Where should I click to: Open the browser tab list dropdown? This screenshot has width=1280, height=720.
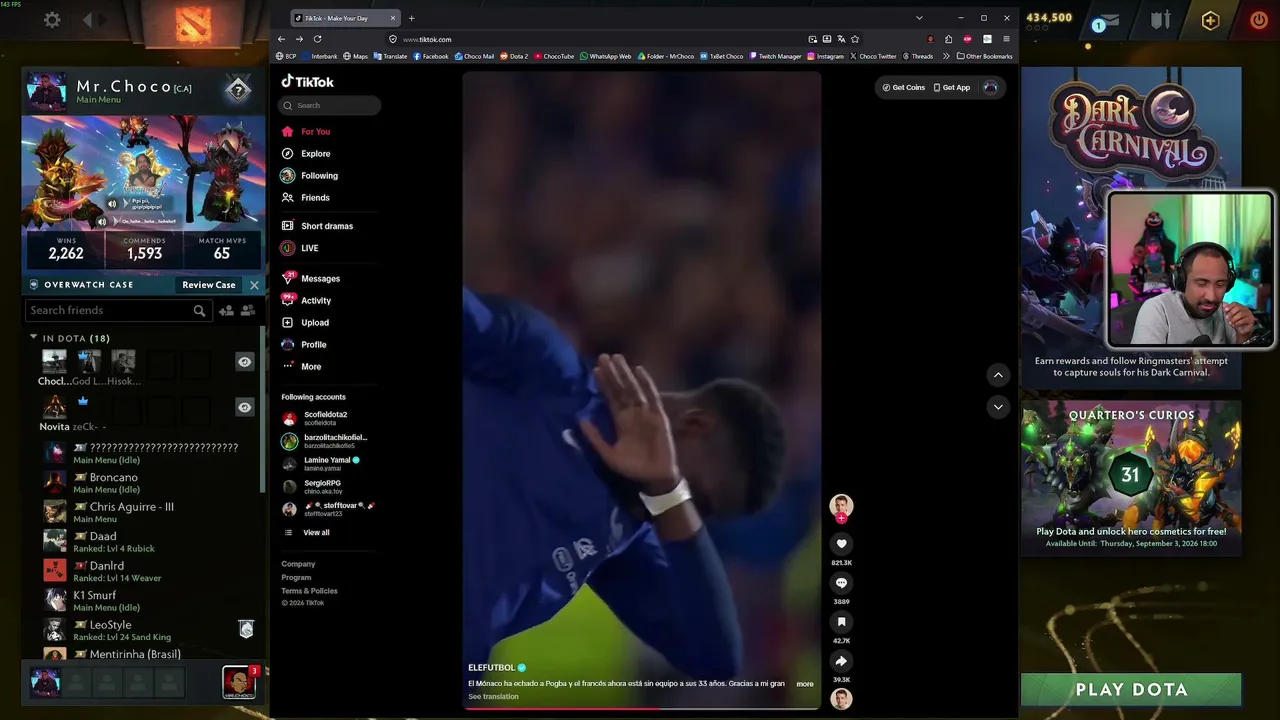919,18
